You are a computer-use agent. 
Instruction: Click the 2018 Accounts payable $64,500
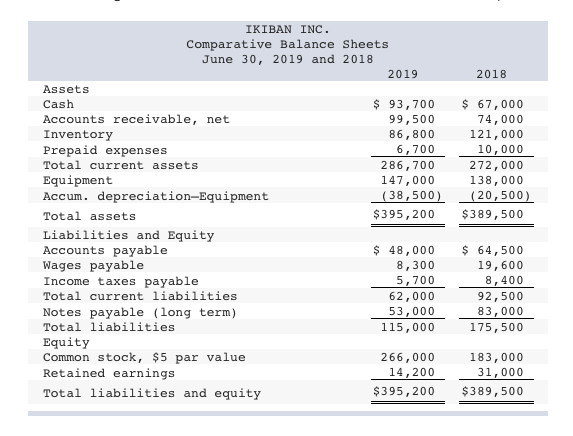coord(492,250)
